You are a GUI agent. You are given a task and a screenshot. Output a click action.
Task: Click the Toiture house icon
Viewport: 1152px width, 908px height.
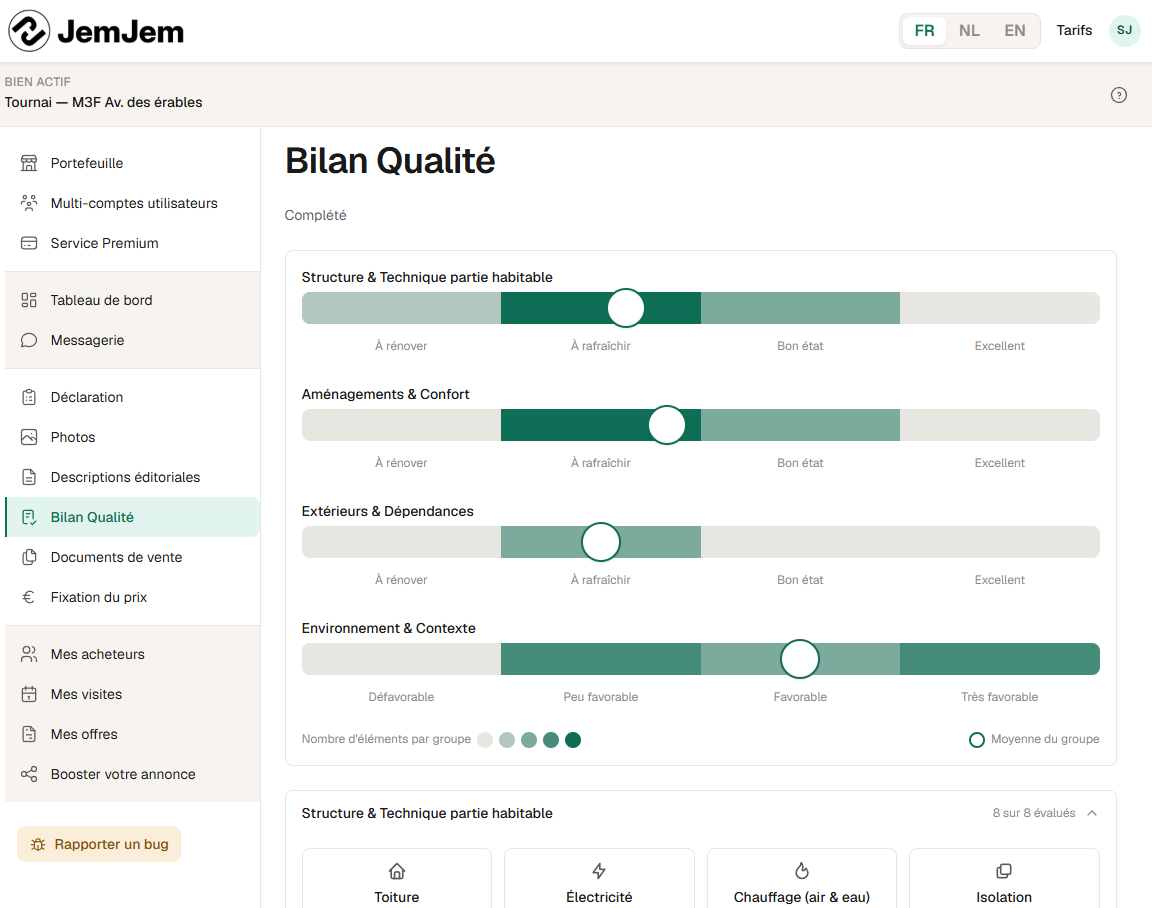click(x=397, y=871)
